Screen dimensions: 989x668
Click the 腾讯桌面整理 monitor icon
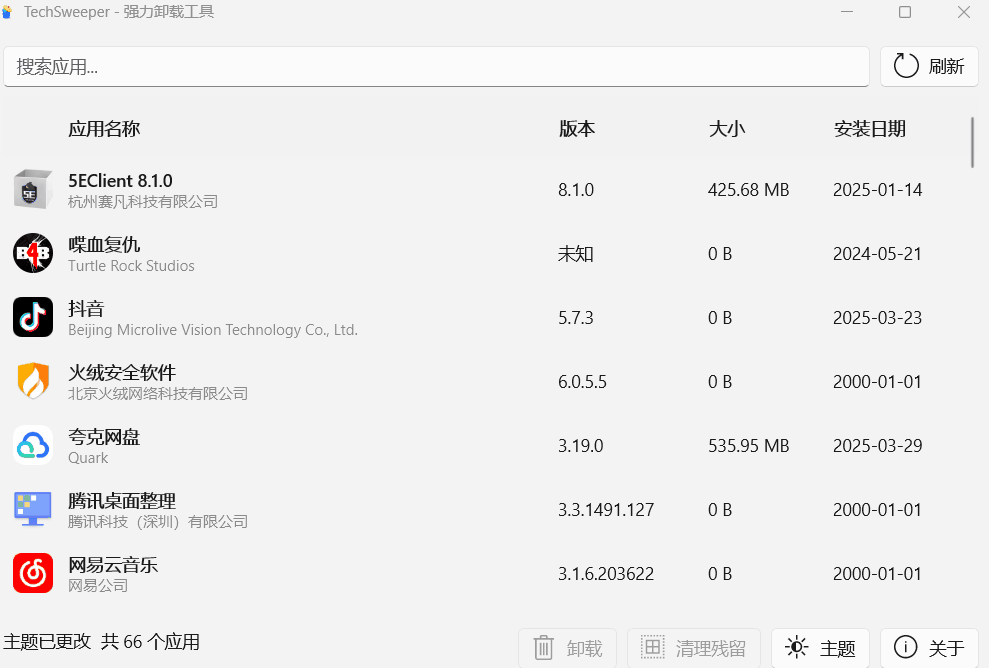[x=33, y=509]
